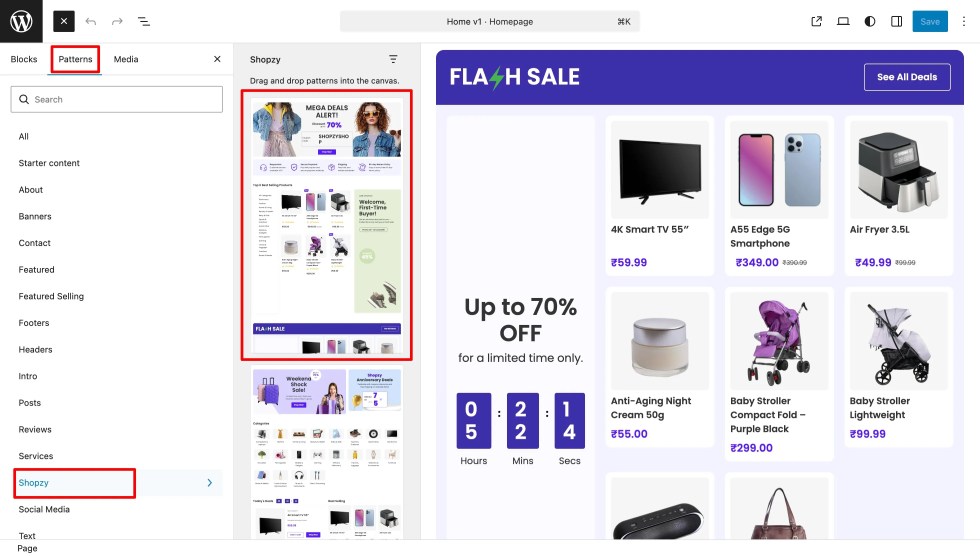Click the Save button
The image size is (980, 556).
[x=929, y=21]
